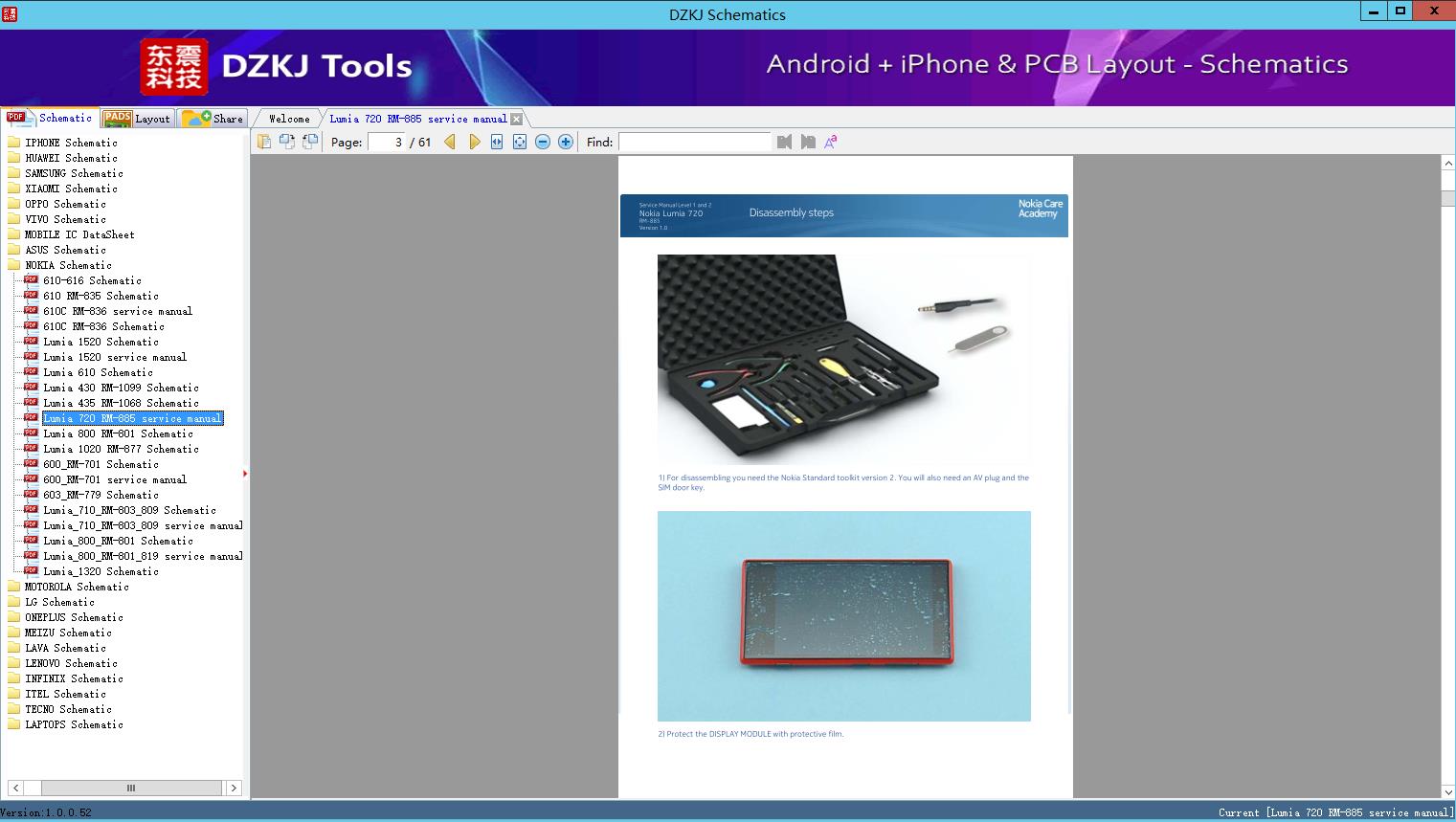
Task: Switch to the Schematic tab
Action: [50, 118]
